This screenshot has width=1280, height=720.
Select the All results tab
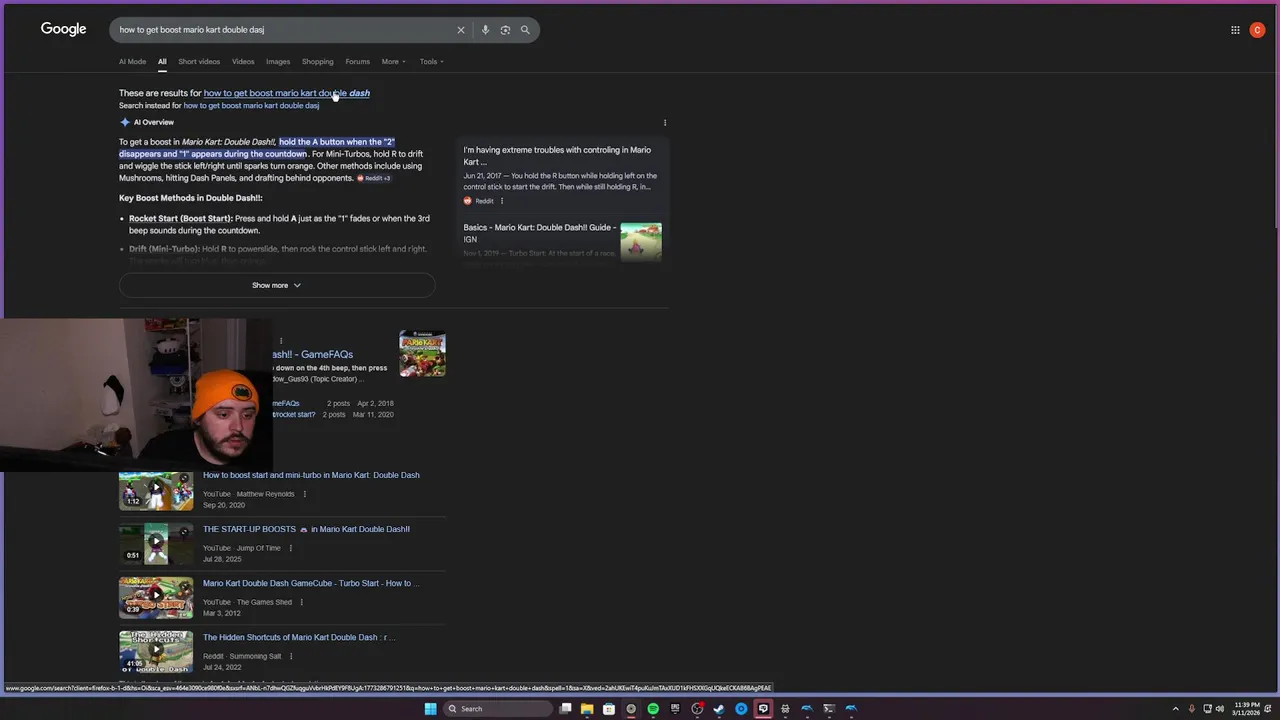pyautogui.click(x=162, y=62)
